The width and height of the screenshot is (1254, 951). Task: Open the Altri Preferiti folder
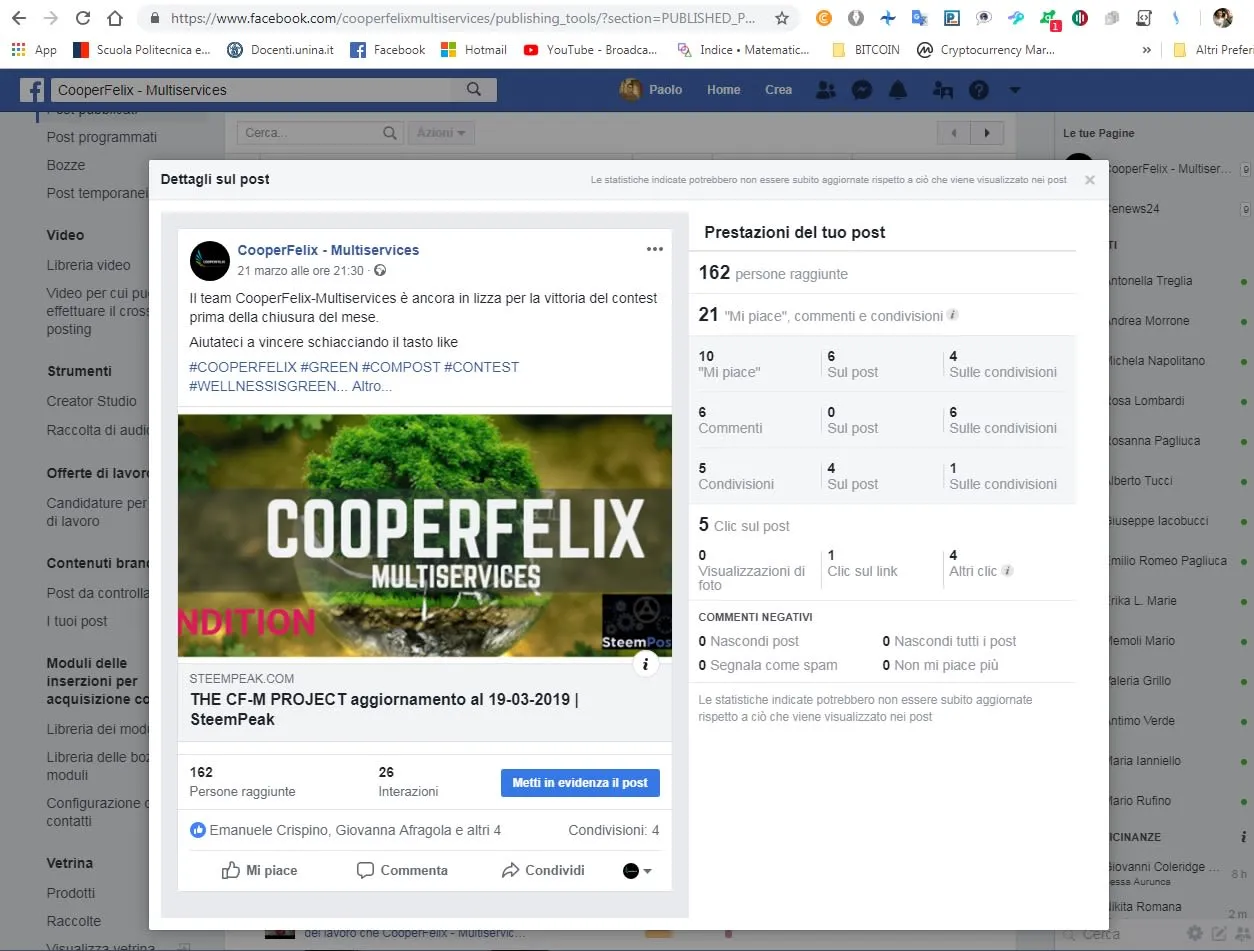point(1212,49)
